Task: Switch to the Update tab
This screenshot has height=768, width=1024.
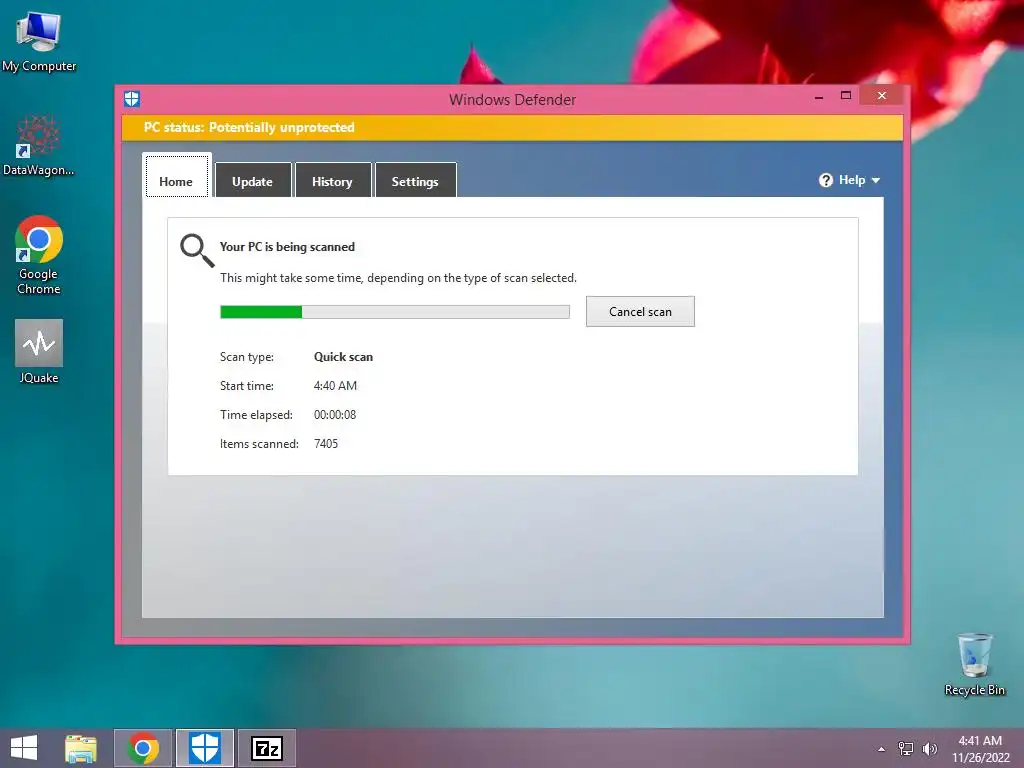Action: point(253,180)
